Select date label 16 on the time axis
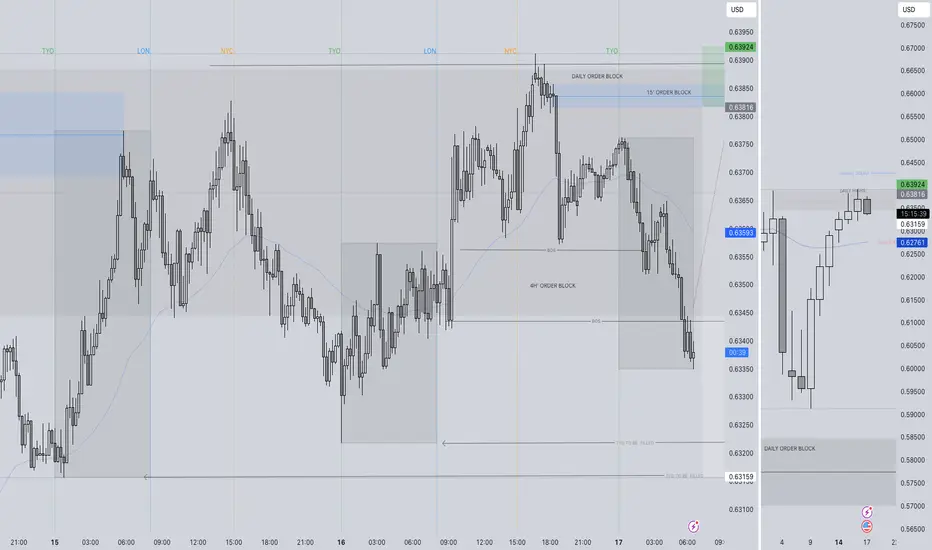The width and height of the screenshot is (932, 550). [x=341, y=542]
